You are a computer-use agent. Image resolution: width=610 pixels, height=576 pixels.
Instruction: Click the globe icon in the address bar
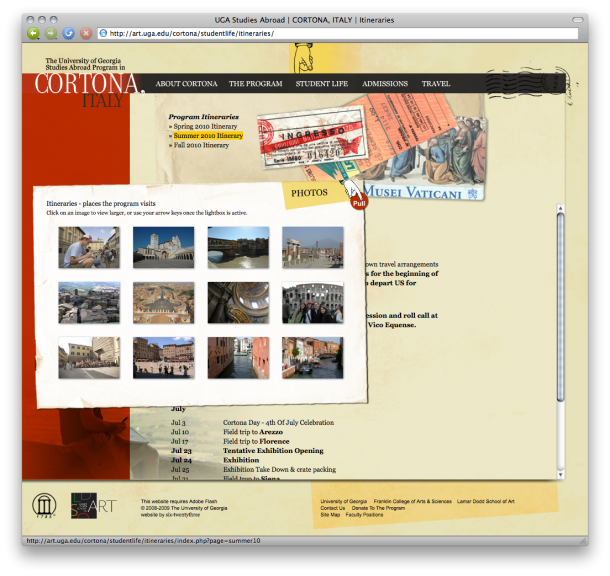point(103,33)
